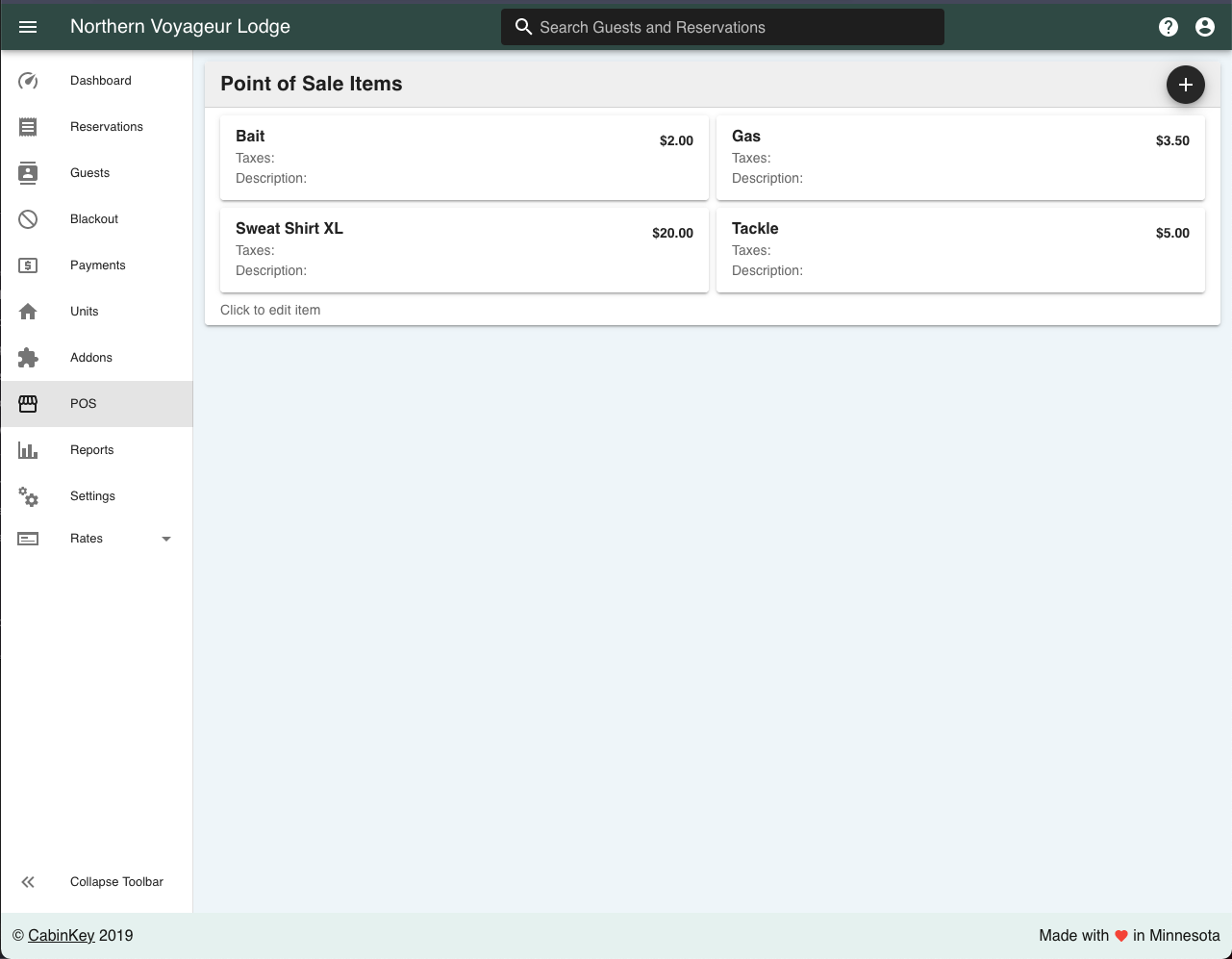The height and width of the screenshot is (959, 1232).
Task: Navigate to Reports
Action: tap(91, 450)
